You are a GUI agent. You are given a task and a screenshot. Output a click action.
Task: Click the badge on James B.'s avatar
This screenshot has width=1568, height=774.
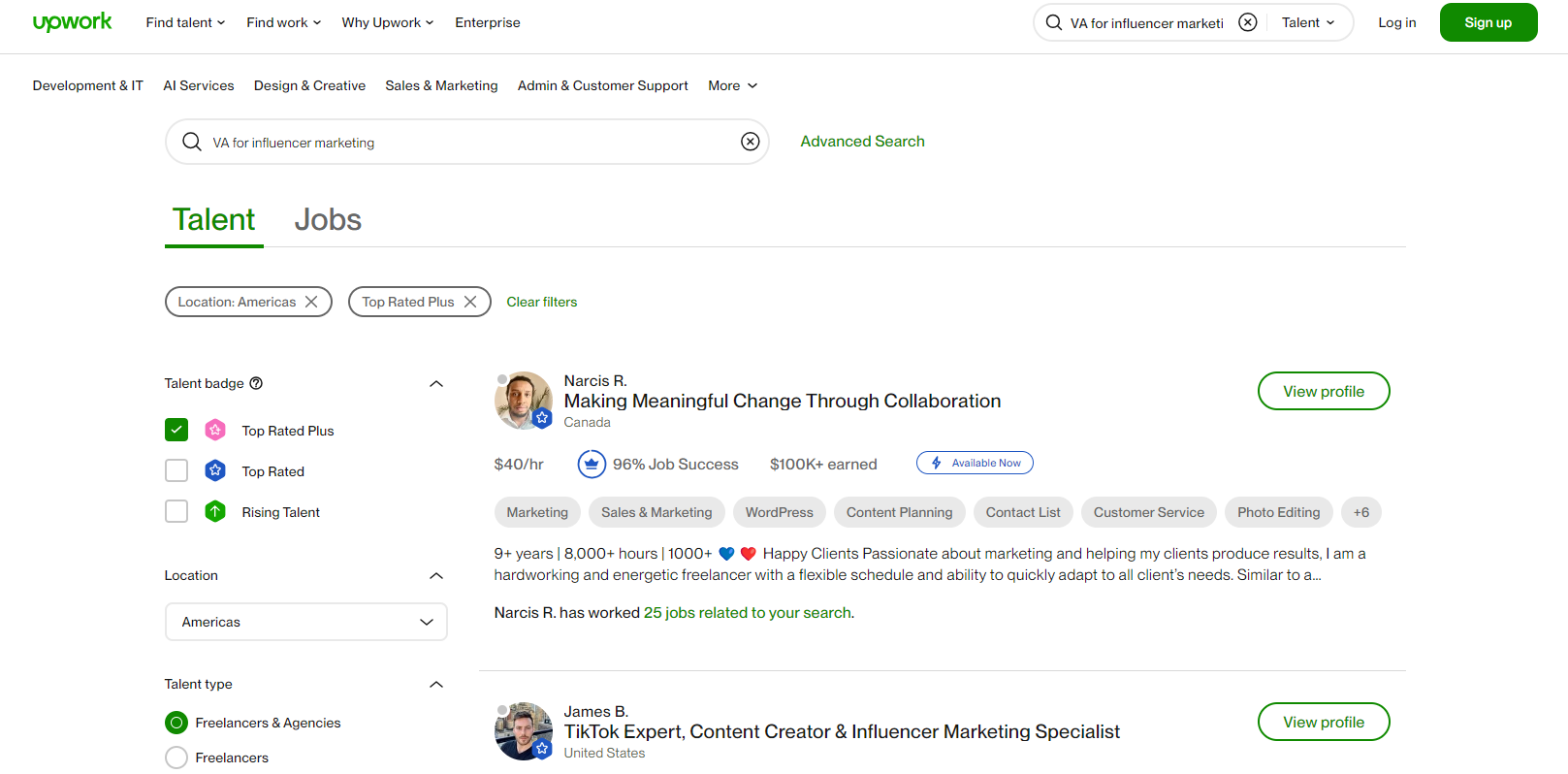click(x=542, y=749)
